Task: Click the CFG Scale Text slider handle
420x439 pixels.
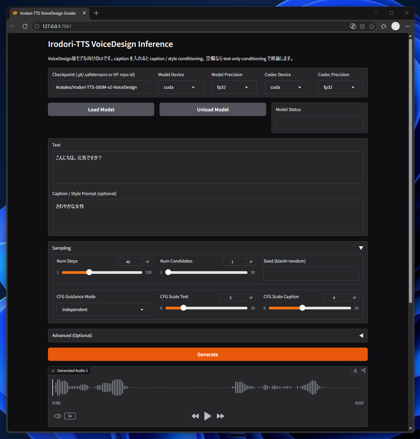Action: click(x=183, y=308)
